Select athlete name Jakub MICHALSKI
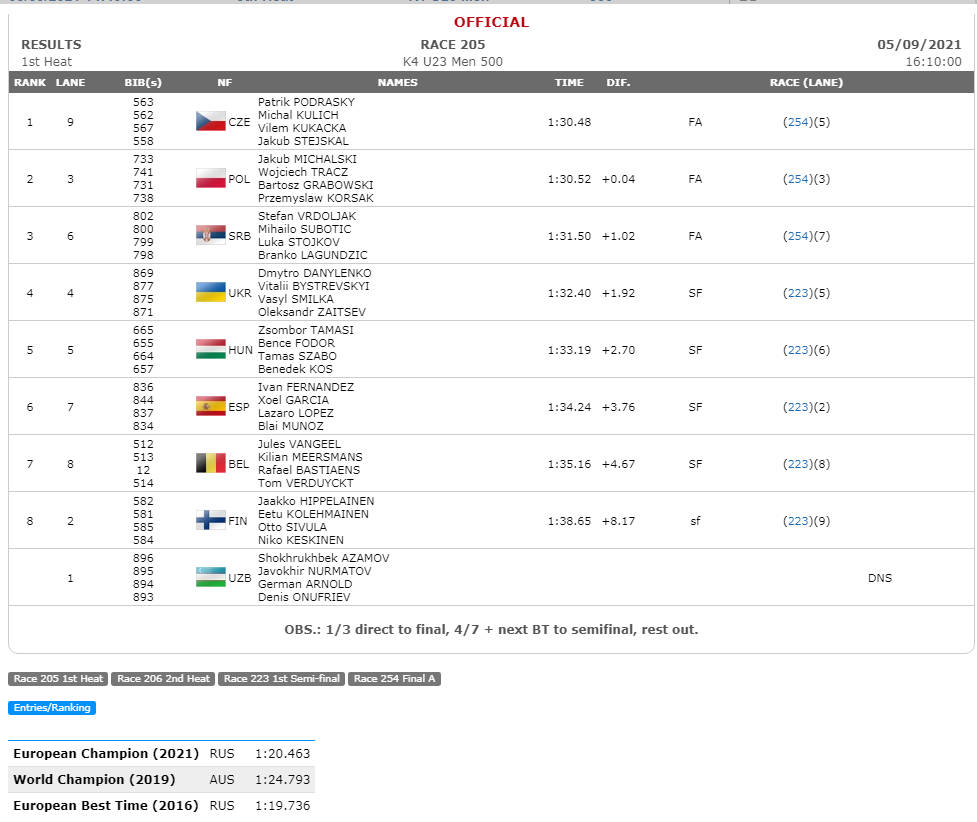The width and height of the screenshot is (977, 822). point(307,160)
